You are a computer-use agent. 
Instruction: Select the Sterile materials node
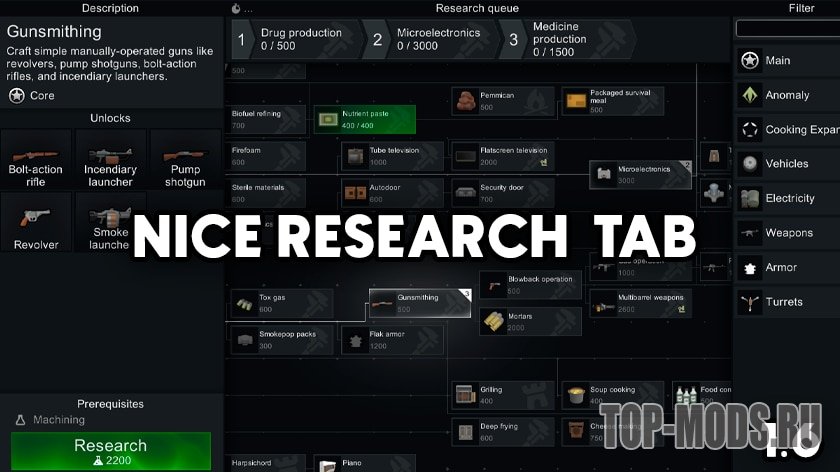pyautogui.click(x=266, y=193)
